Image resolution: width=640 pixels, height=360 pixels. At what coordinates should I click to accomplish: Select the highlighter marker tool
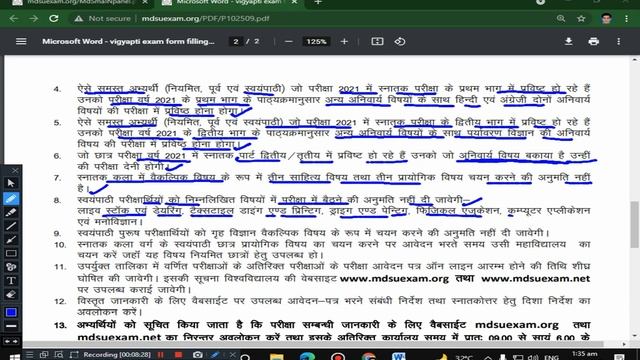pyautogui.click(x=11, y=212)
